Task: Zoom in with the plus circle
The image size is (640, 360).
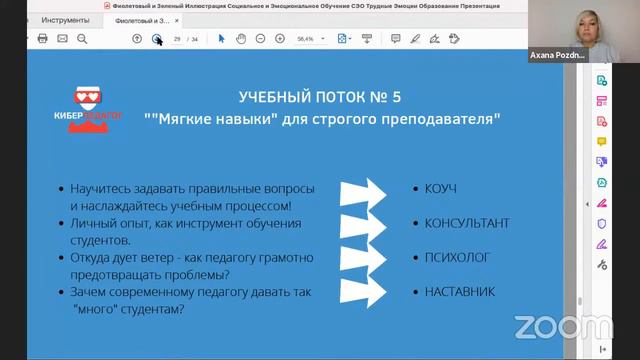Action: click(280, 39)
